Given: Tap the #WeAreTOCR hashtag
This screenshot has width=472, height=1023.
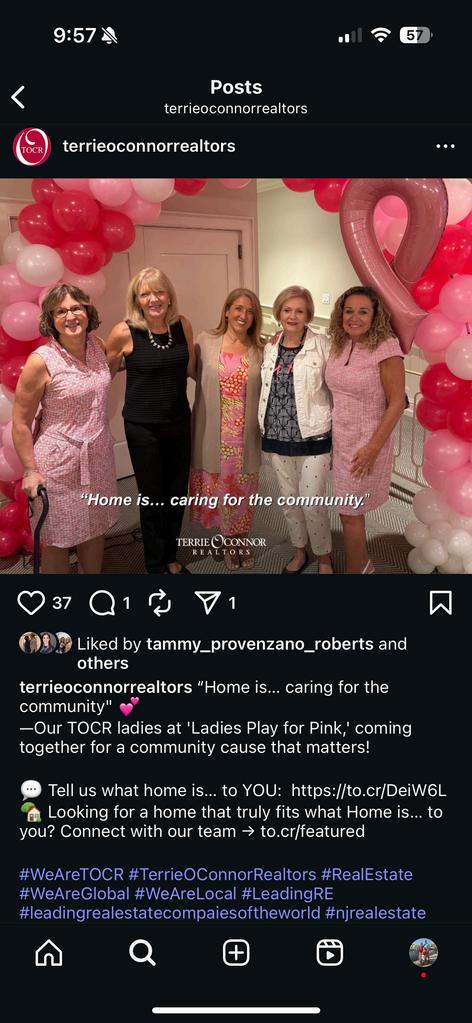Looking at the screenshot, I should (71, 874).
